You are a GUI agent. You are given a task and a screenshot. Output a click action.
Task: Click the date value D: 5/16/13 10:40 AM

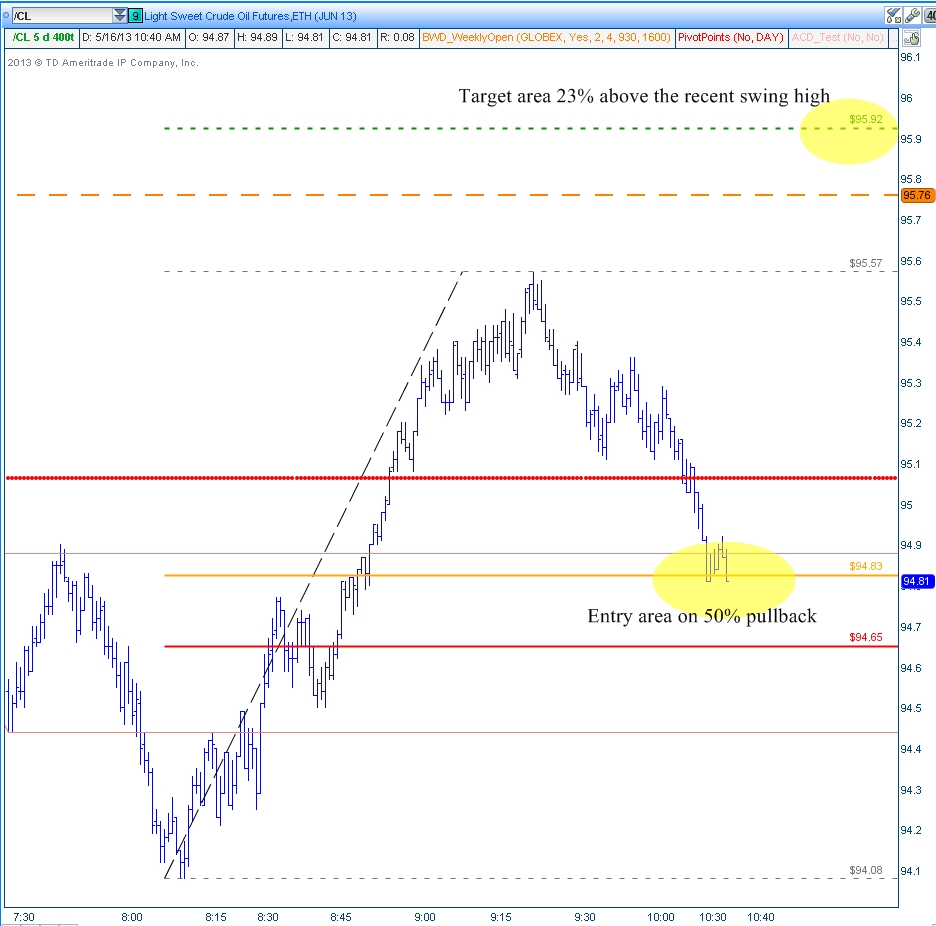[x=131, y=38]
